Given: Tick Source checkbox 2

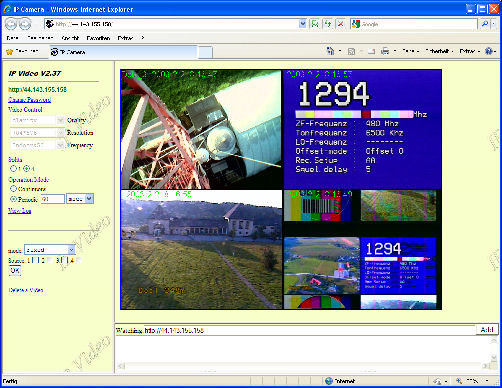Looking at the screenshot, I should pyautogui.click(x=49, y=260).
